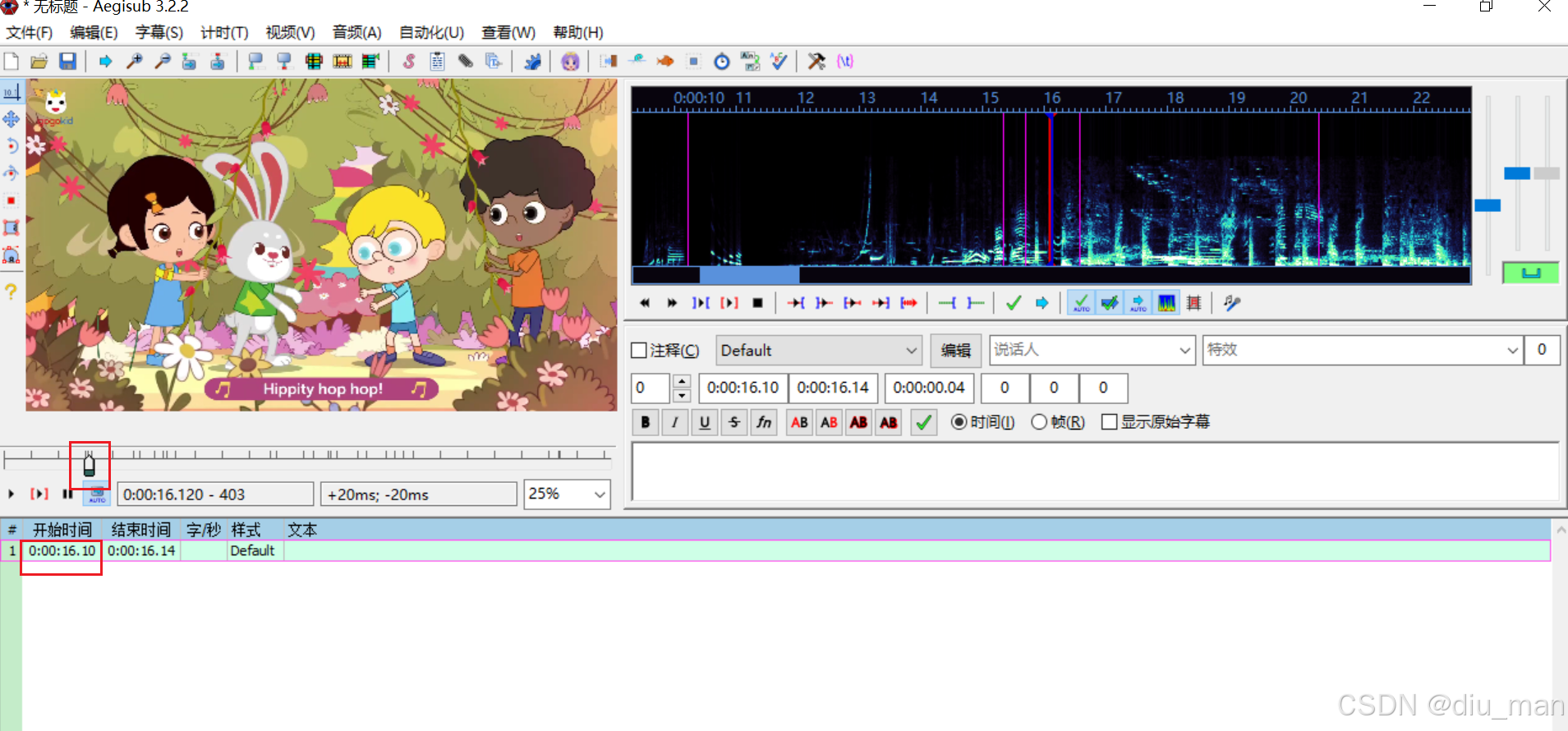This screenshot has height=731, width=1568.
Task: Select rotate on Z axis visual tool
Action: (x=11, y=146)
